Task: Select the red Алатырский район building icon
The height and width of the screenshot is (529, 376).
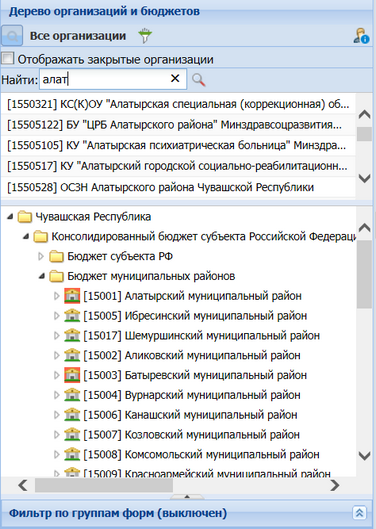Action: (x=72, y=296)
